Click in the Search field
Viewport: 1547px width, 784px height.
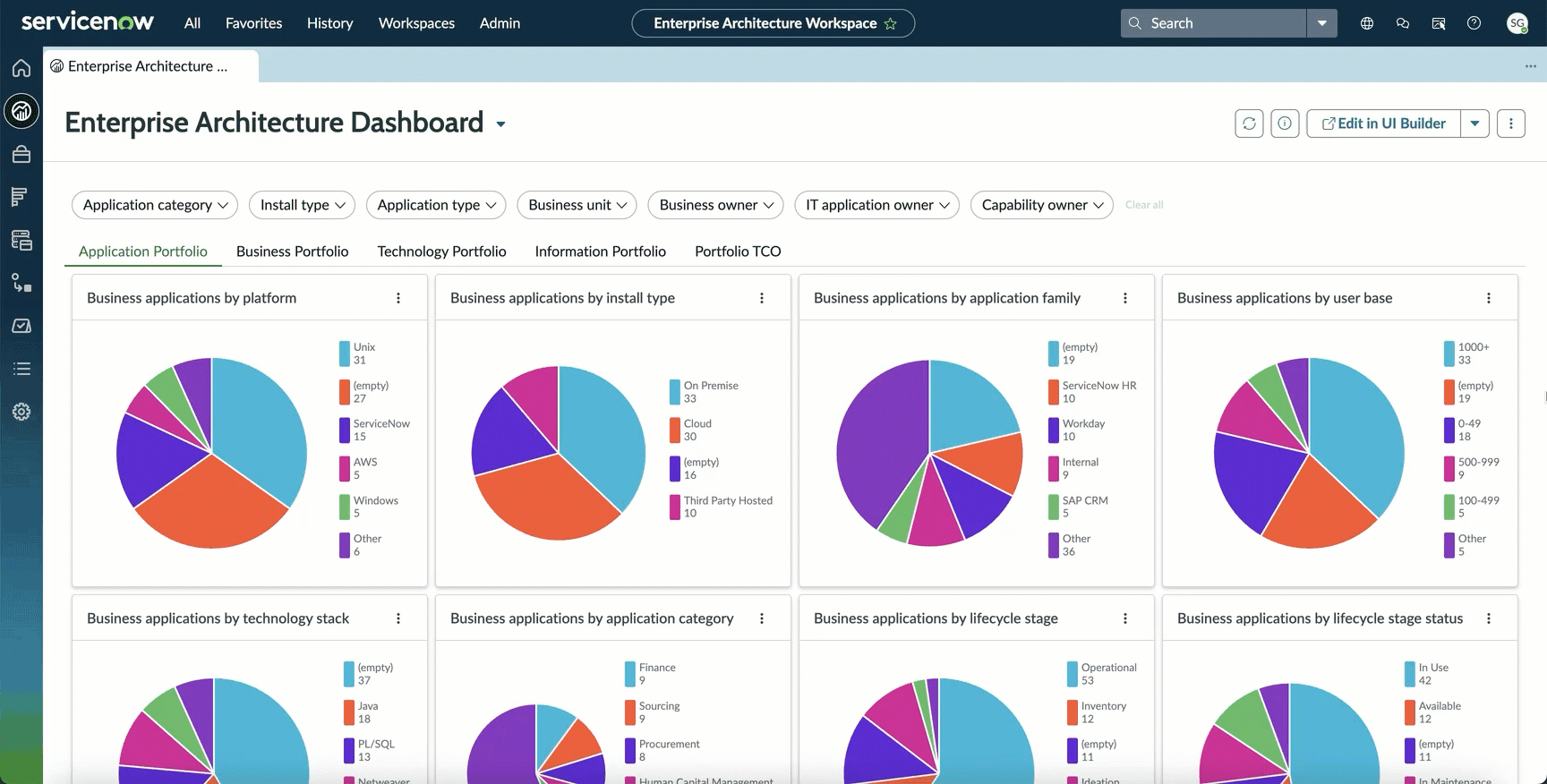[1214, 23]
